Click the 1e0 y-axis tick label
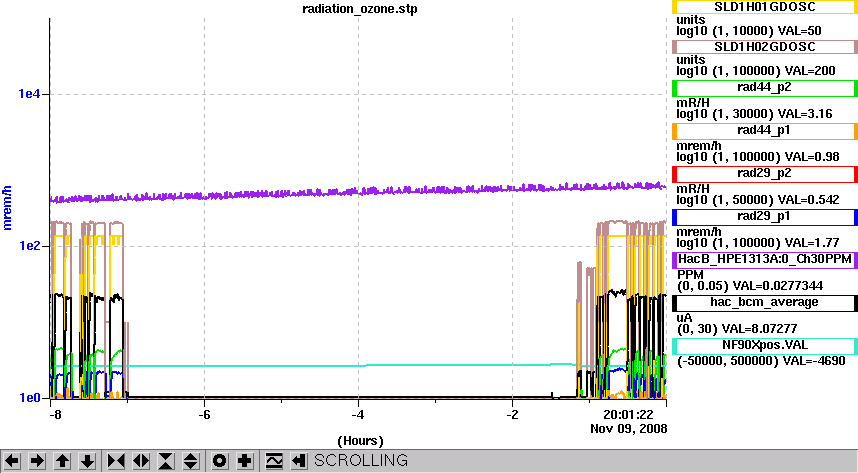The width and height of the screenshot is (858, 473). click(29, 398)
